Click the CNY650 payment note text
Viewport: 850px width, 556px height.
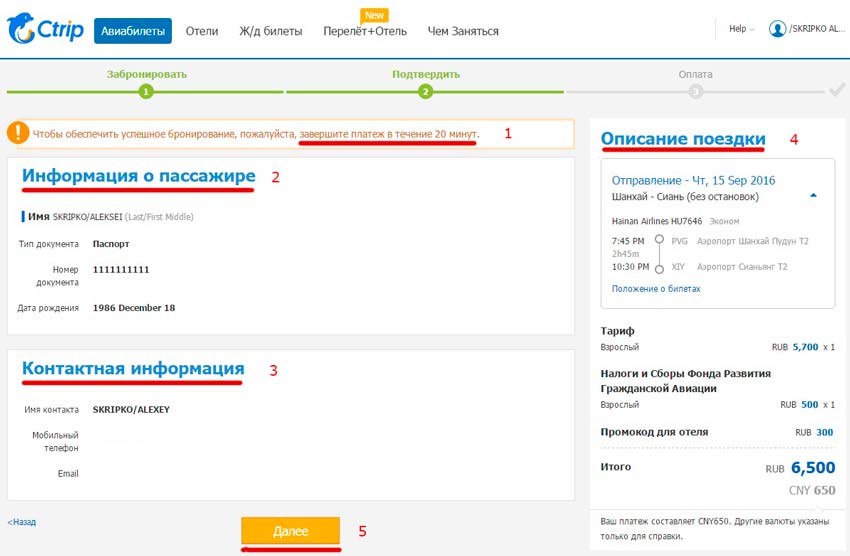(x=714, y=529)
